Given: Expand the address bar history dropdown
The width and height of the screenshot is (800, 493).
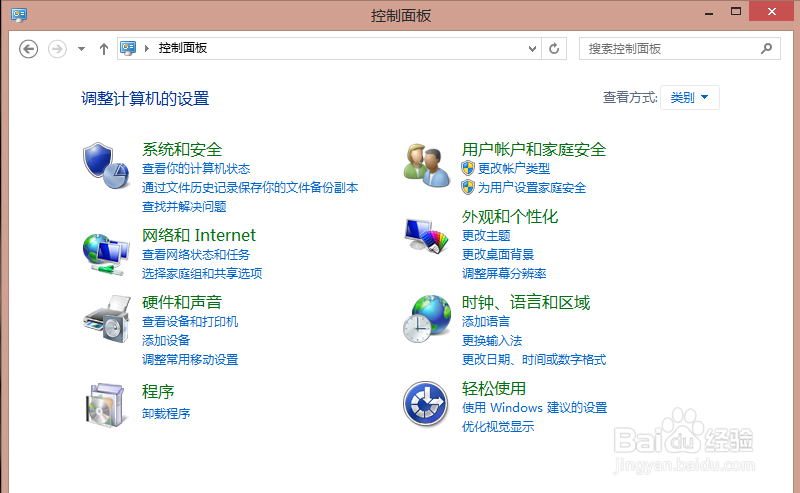Looking at the screenshot, I should point(532,48).
